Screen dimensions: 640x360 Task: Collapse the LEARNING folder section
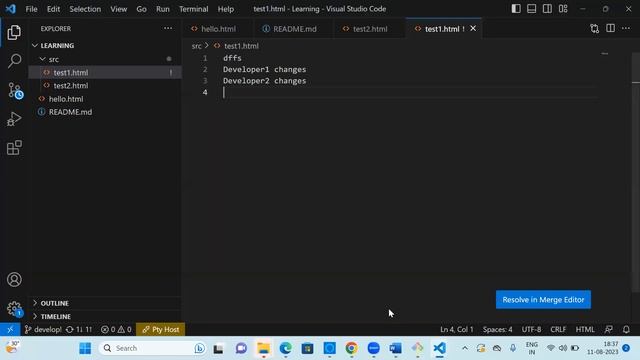(x=106, y=45)
